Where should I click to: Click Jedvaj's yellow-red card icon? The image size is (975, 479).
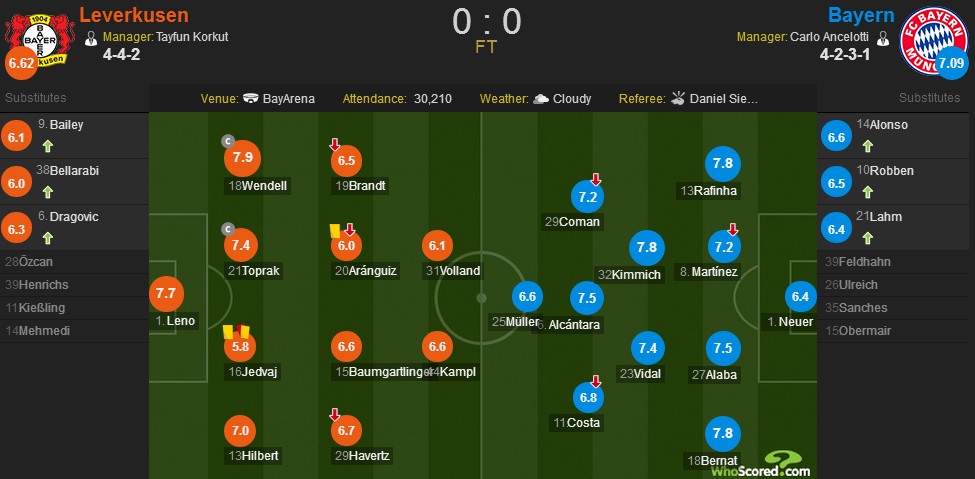click(236, 331)
